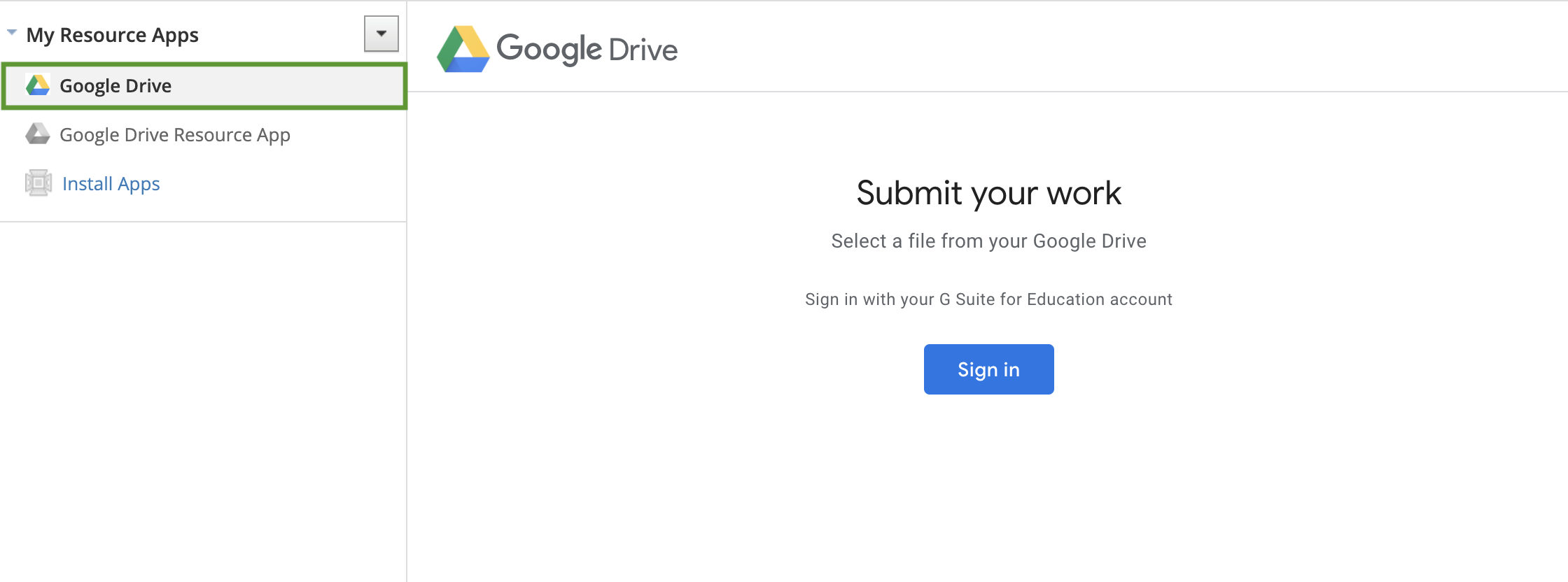Open the Google Drive Resource App entry label
Image resolution: width=1568 pixels, height=582 pixels.
[175, 135]
